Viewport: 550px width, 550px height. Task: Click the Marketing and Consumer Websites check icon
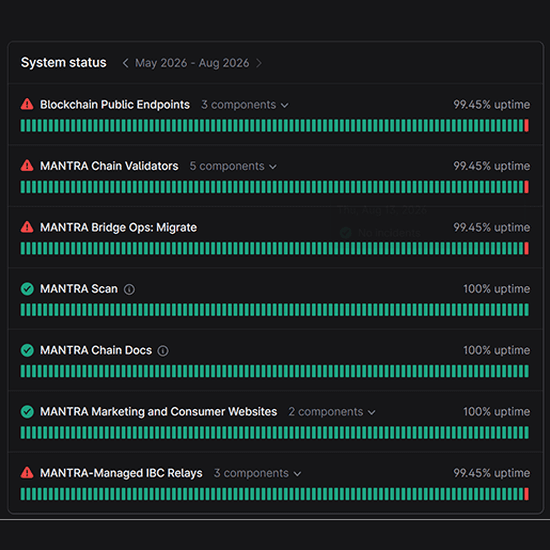27,411
